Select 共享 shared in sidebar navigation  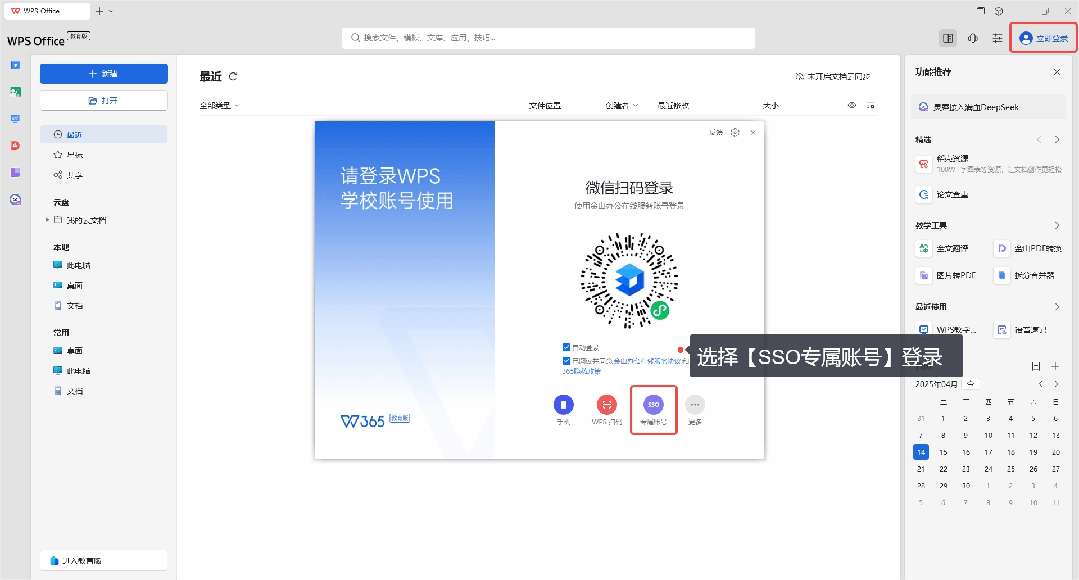103,175
